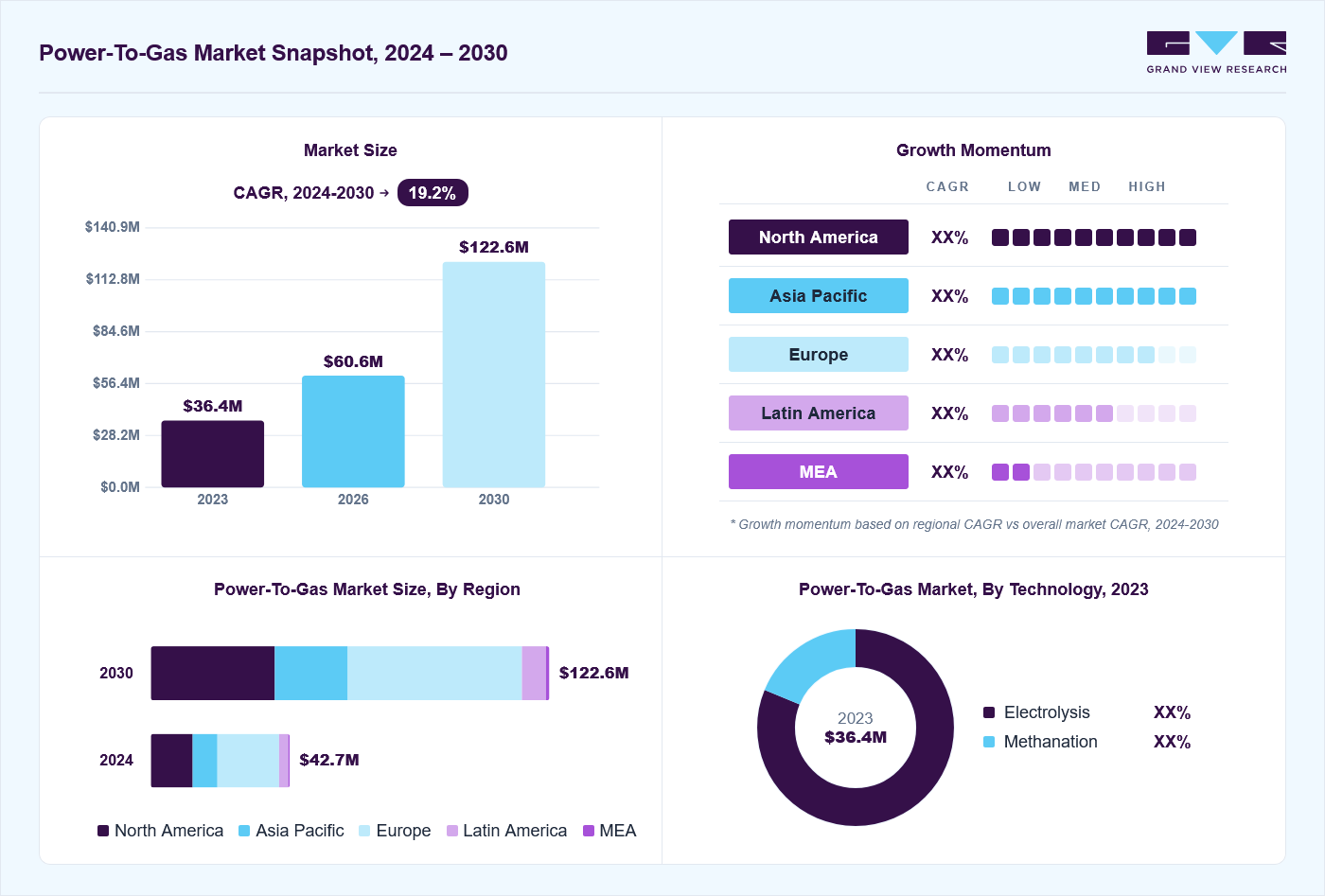This screenshot has height=896, width=1325.
Task: Select the Asia Pacific legend swatch below region chart
Action: click(244, 831)
